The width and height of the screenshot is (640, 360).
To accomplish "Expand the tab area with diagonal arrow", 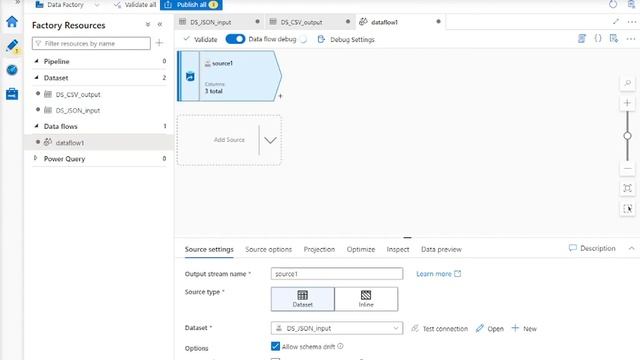I will click(616, 21).
